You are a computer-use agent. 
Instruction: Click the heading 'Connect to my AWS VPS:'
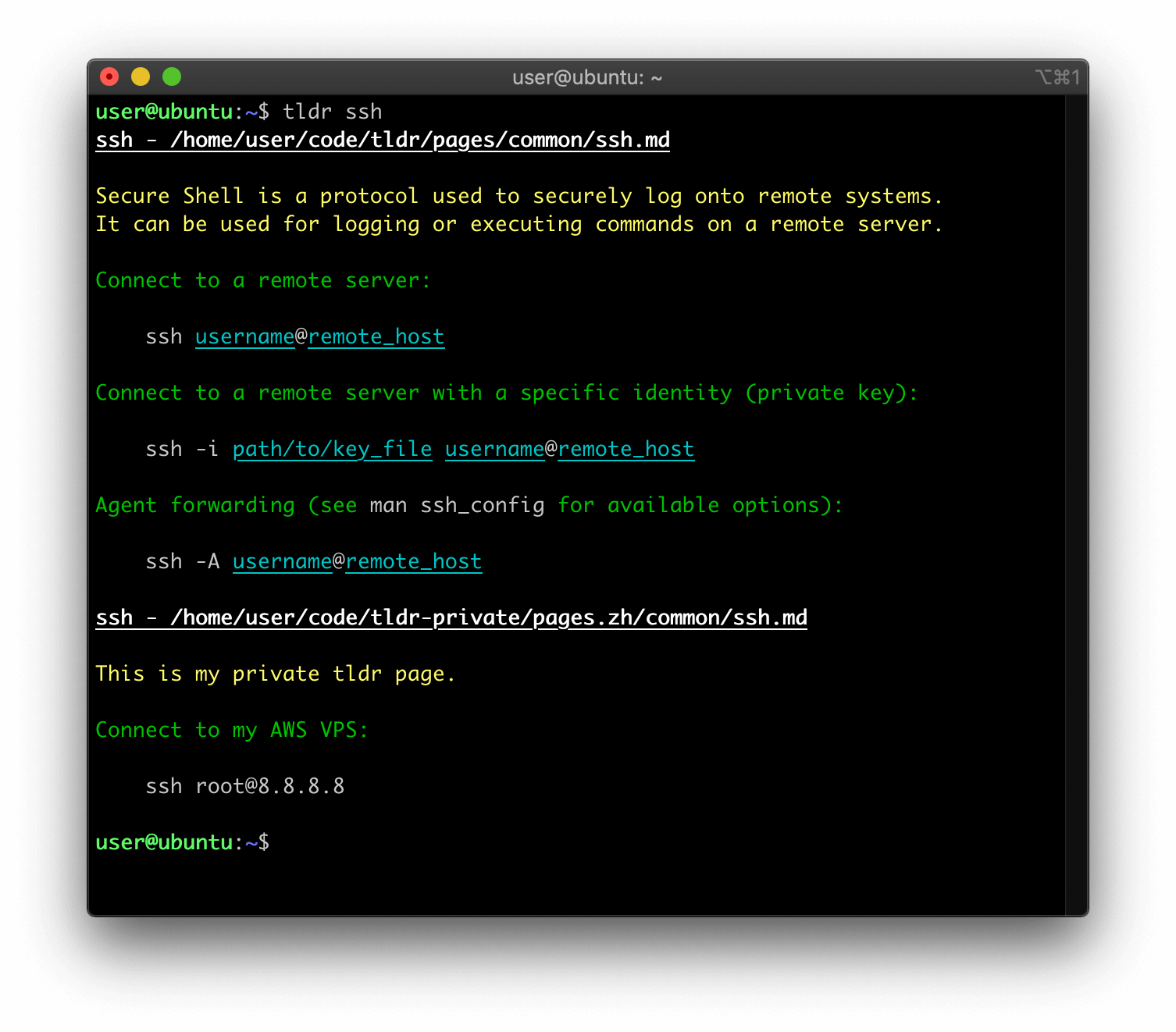click(x=232, y=730)
